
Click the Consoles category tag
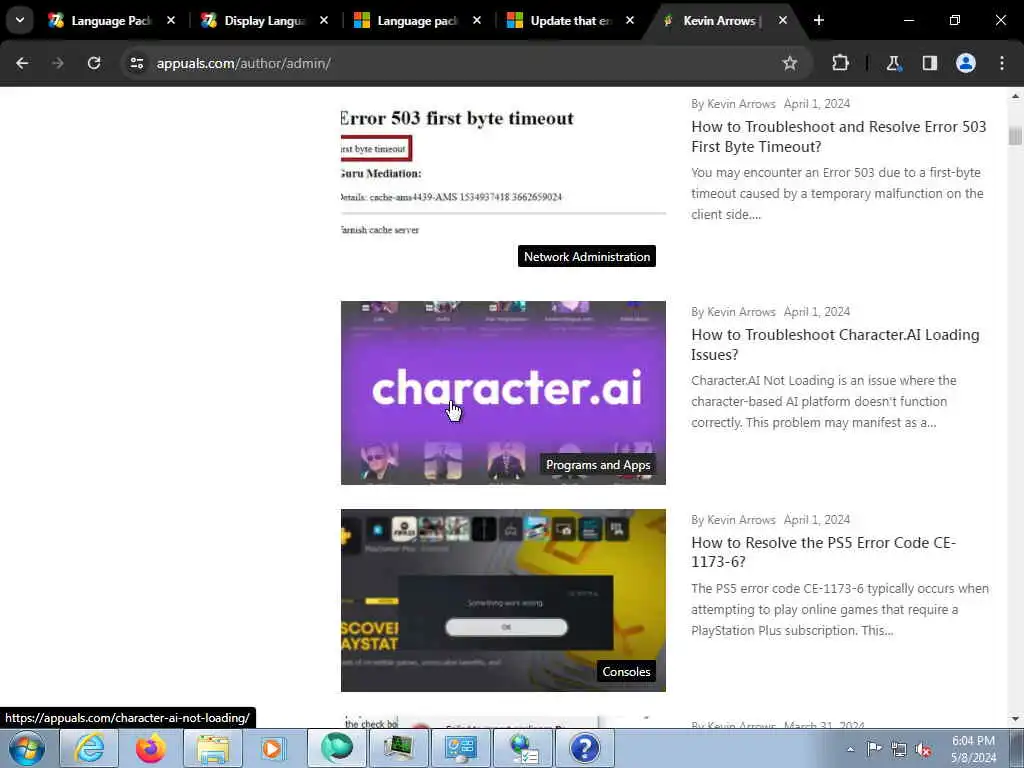[x=626, y=671]
